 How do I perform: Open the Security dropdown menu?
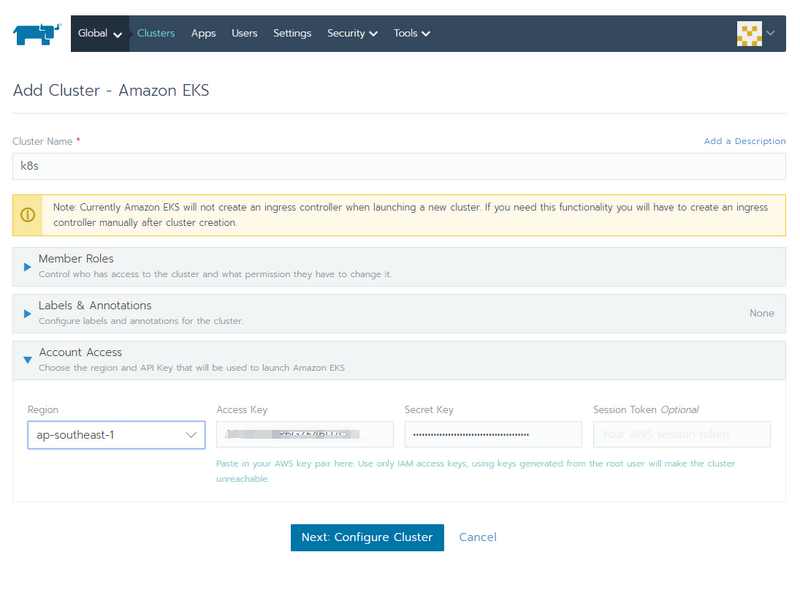coord(352,33)
